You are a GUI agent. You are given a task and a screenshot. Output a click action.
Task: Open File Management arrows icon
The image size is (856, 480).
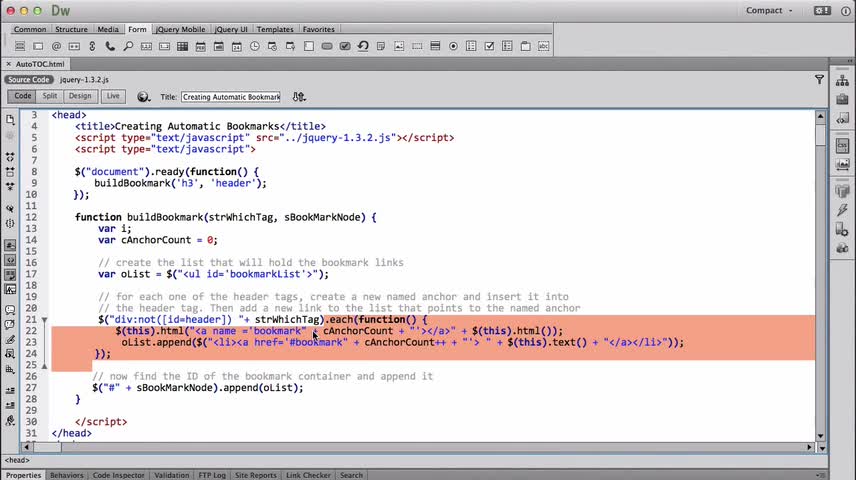pyautogui.click(x=299, y=97)
